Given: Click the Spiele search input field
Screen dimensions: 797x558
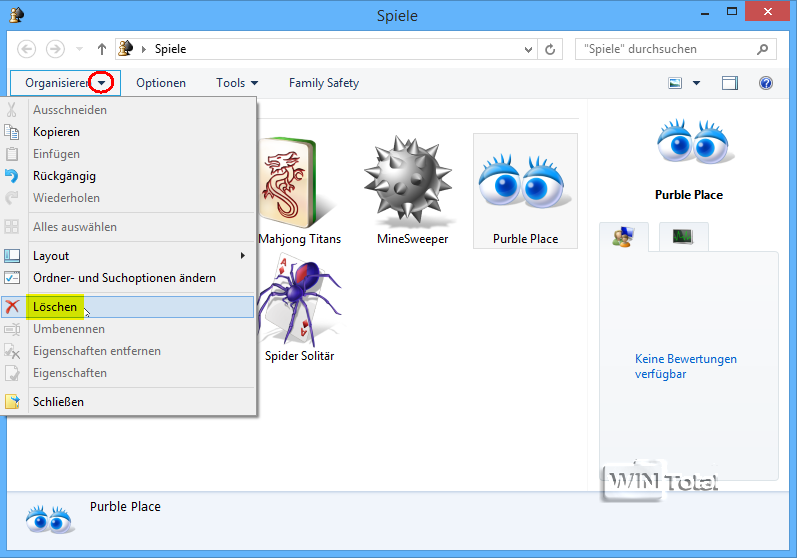Looking at the screenshot, I should pyautogui.click(x=666, y=49).
